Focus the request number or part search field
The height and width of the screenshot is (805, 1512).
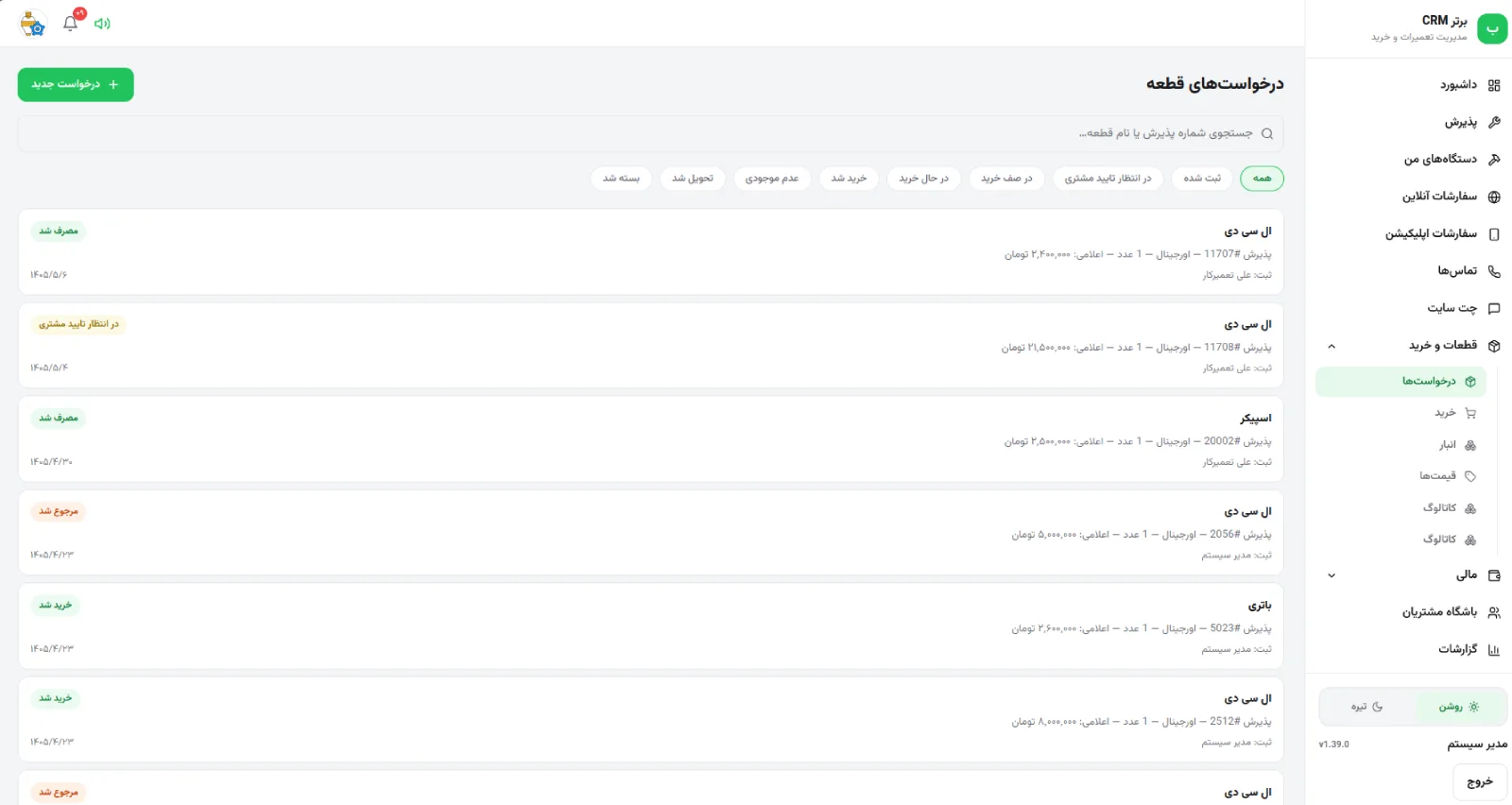650,134
